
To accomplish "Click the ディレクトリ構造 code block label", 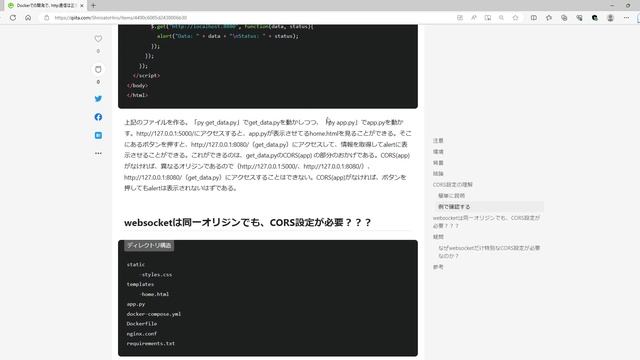I will (149, 245).
